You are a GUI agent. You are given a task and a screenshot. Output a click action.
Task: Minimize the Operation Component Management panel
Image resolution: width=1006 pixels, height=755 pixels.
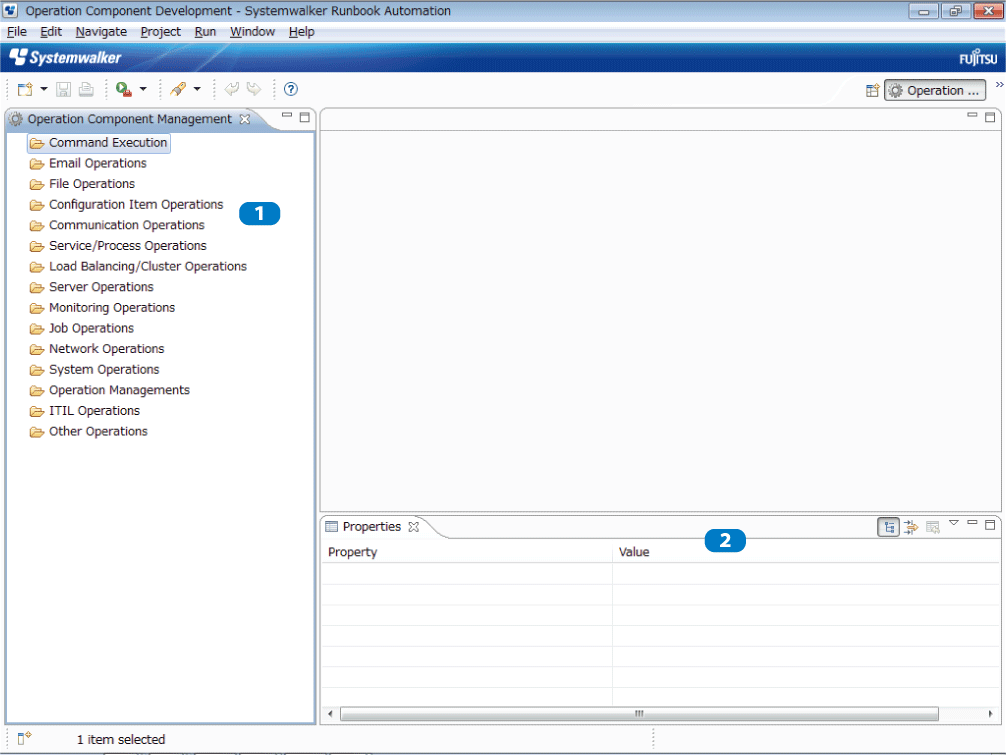[287, 116]
